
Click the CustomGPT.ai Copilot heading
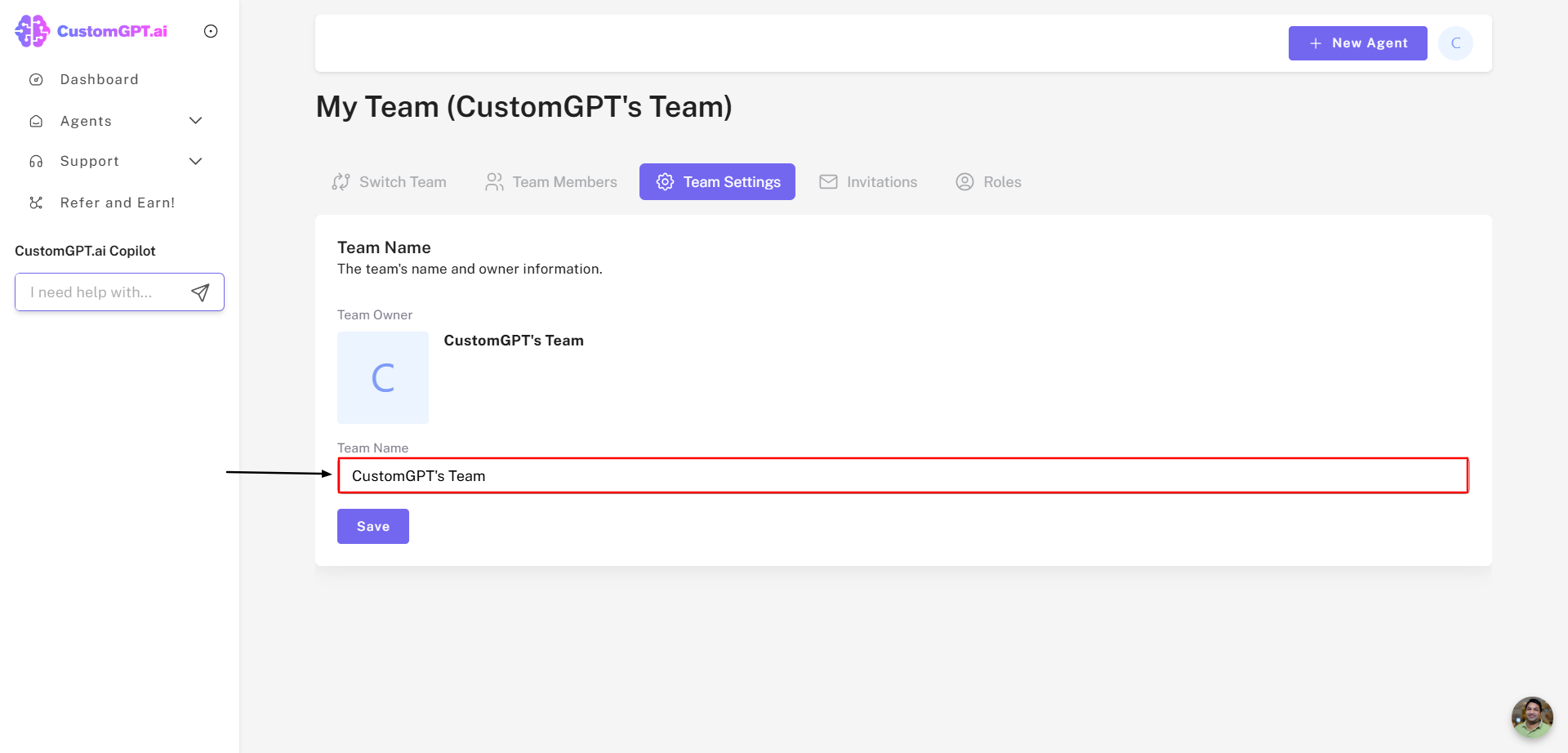[85, 251]
